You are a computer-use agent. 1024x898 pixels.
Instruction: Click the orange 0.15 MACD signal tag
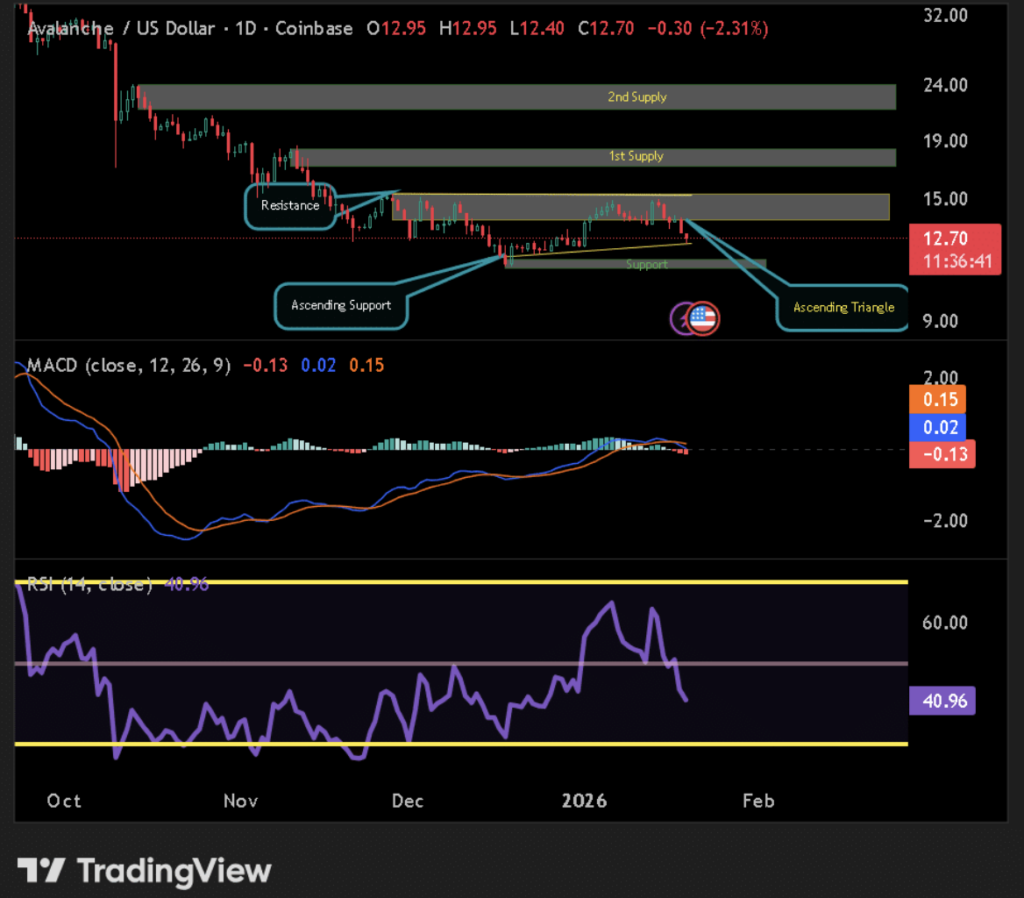click(x=941, y=400)
